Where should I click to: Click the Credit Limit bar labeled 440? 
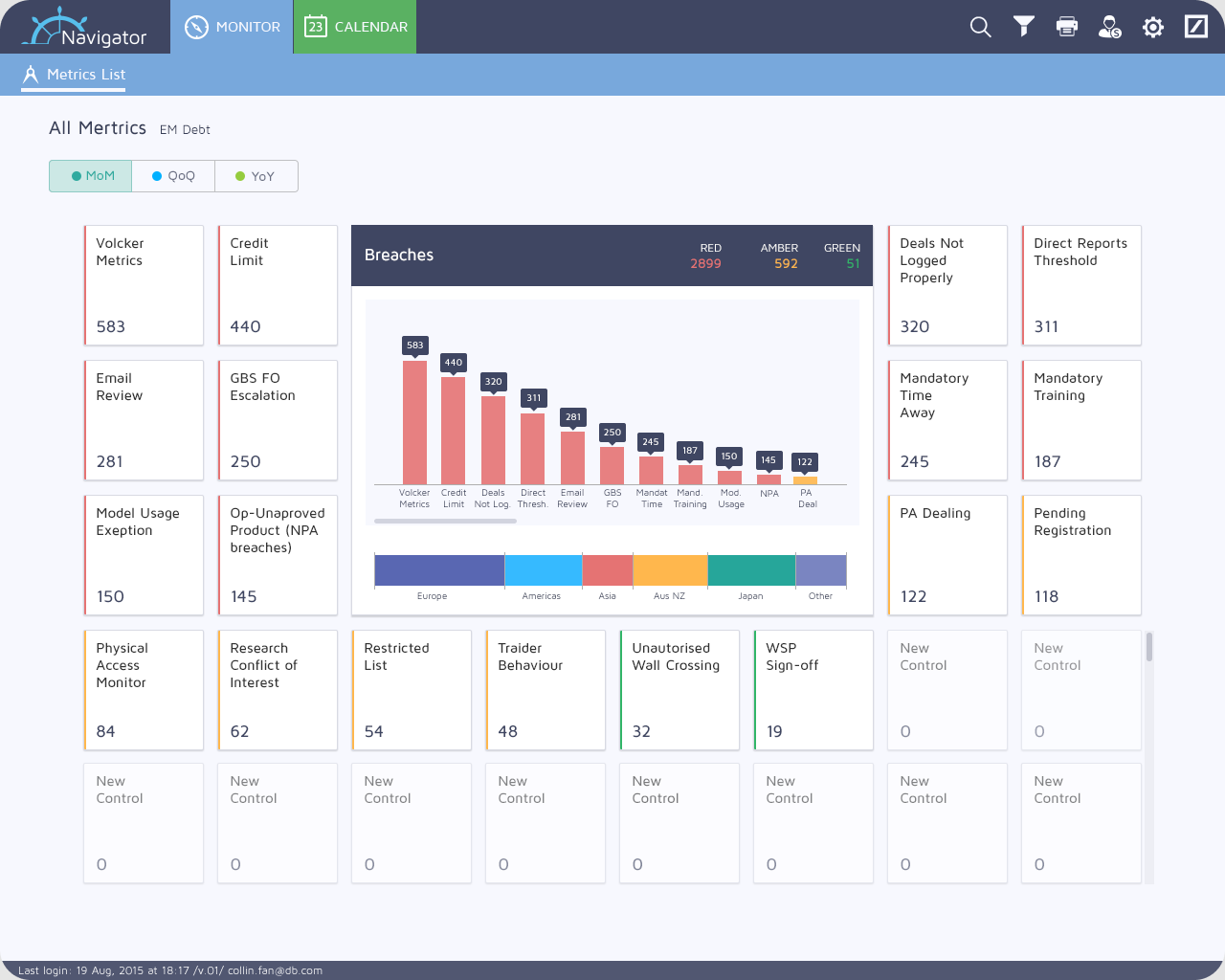tap(453, 431)
